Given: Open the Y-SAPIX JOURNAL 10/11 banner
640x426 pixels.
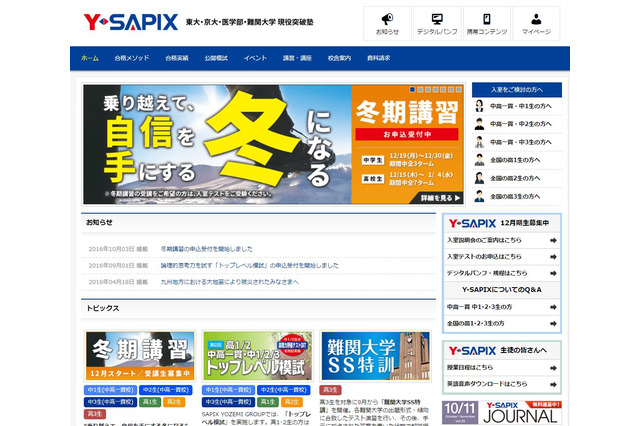Looking at the screenshot, I should (502, 413).
